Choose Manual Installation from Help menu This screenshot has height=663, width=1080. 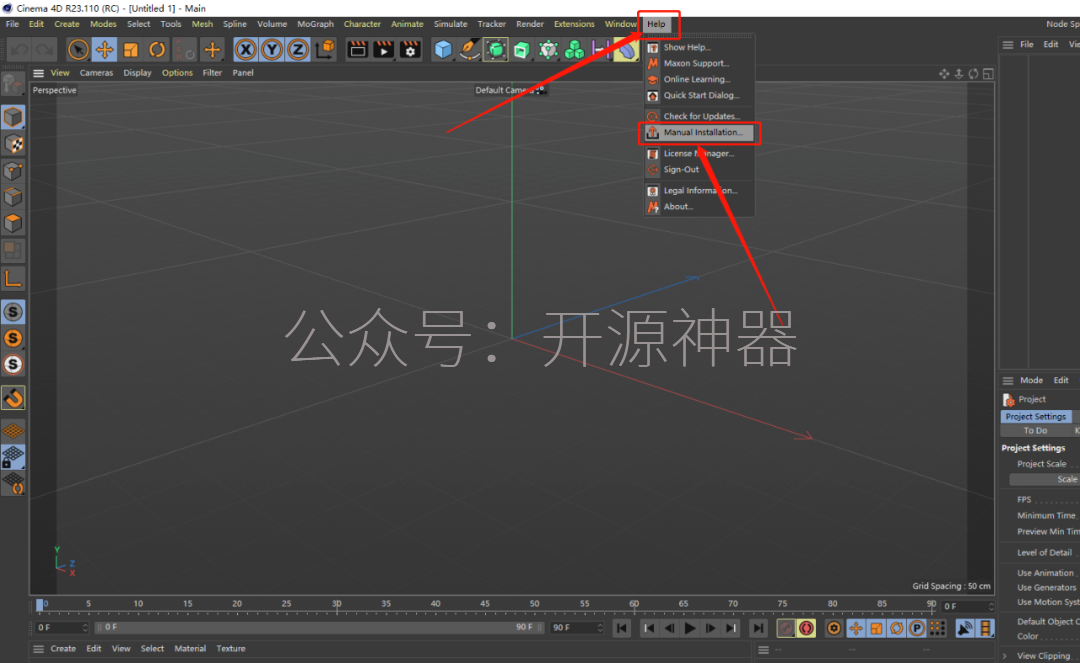coord(699,132)
